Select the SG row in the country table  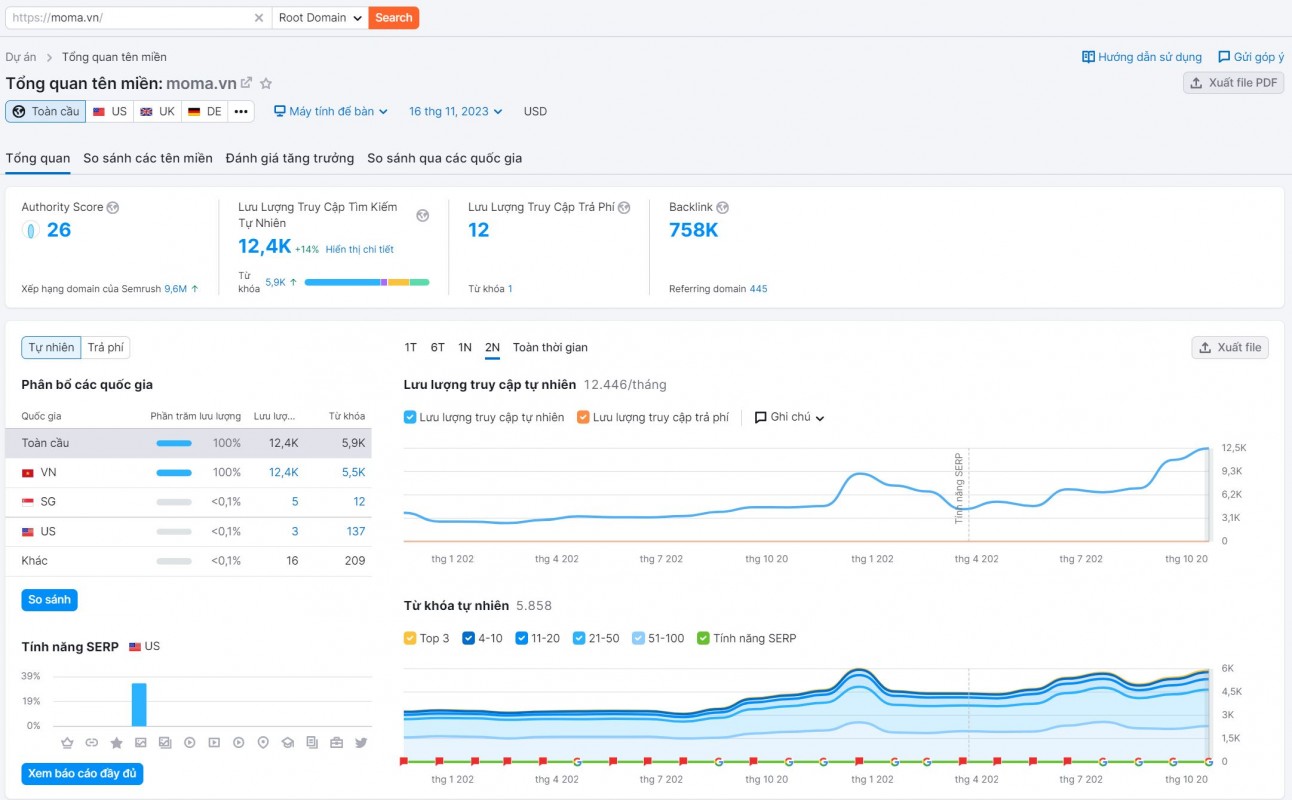coord(188,502)
